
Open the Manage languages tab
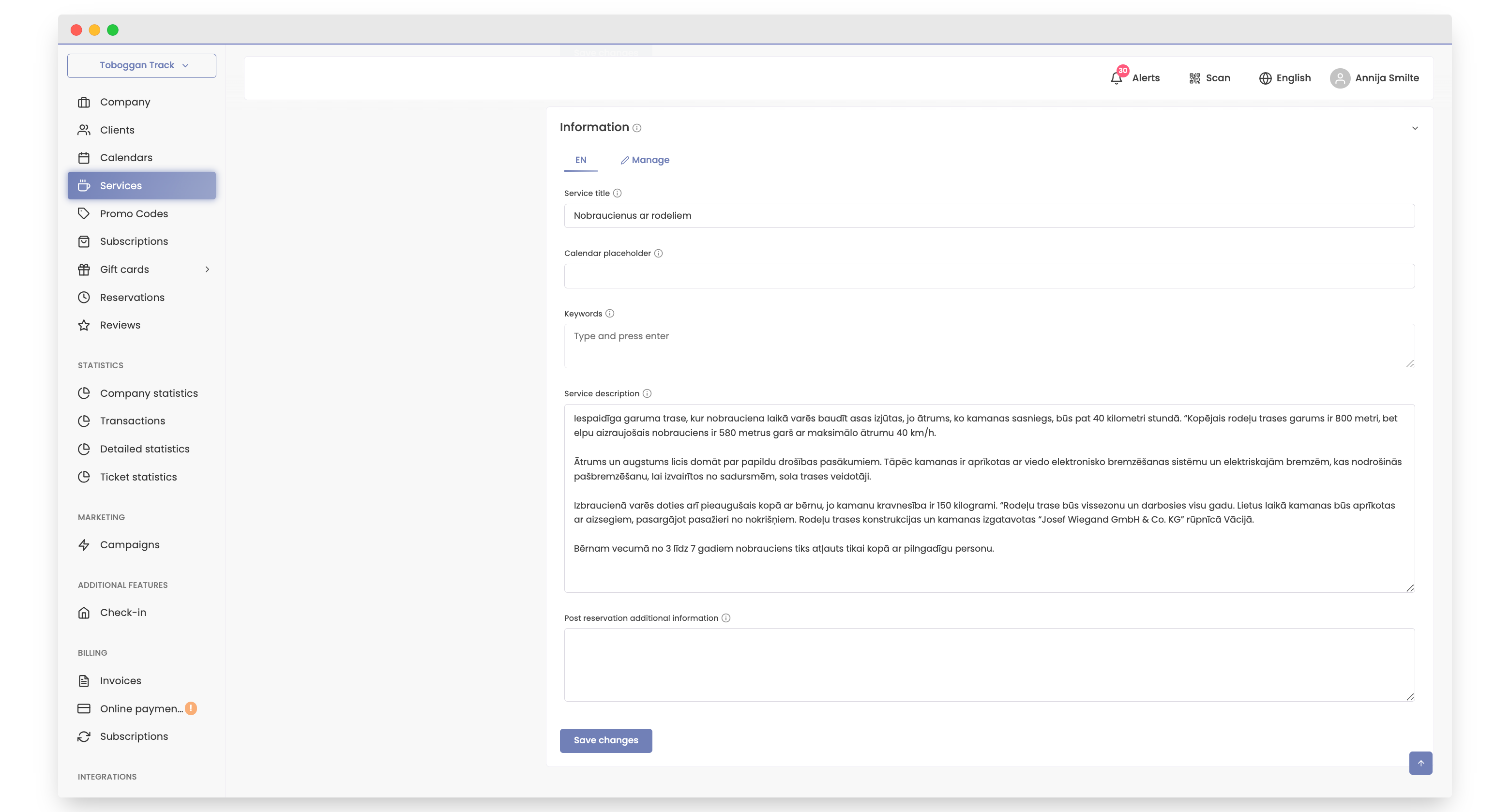[x=645, y=160]
